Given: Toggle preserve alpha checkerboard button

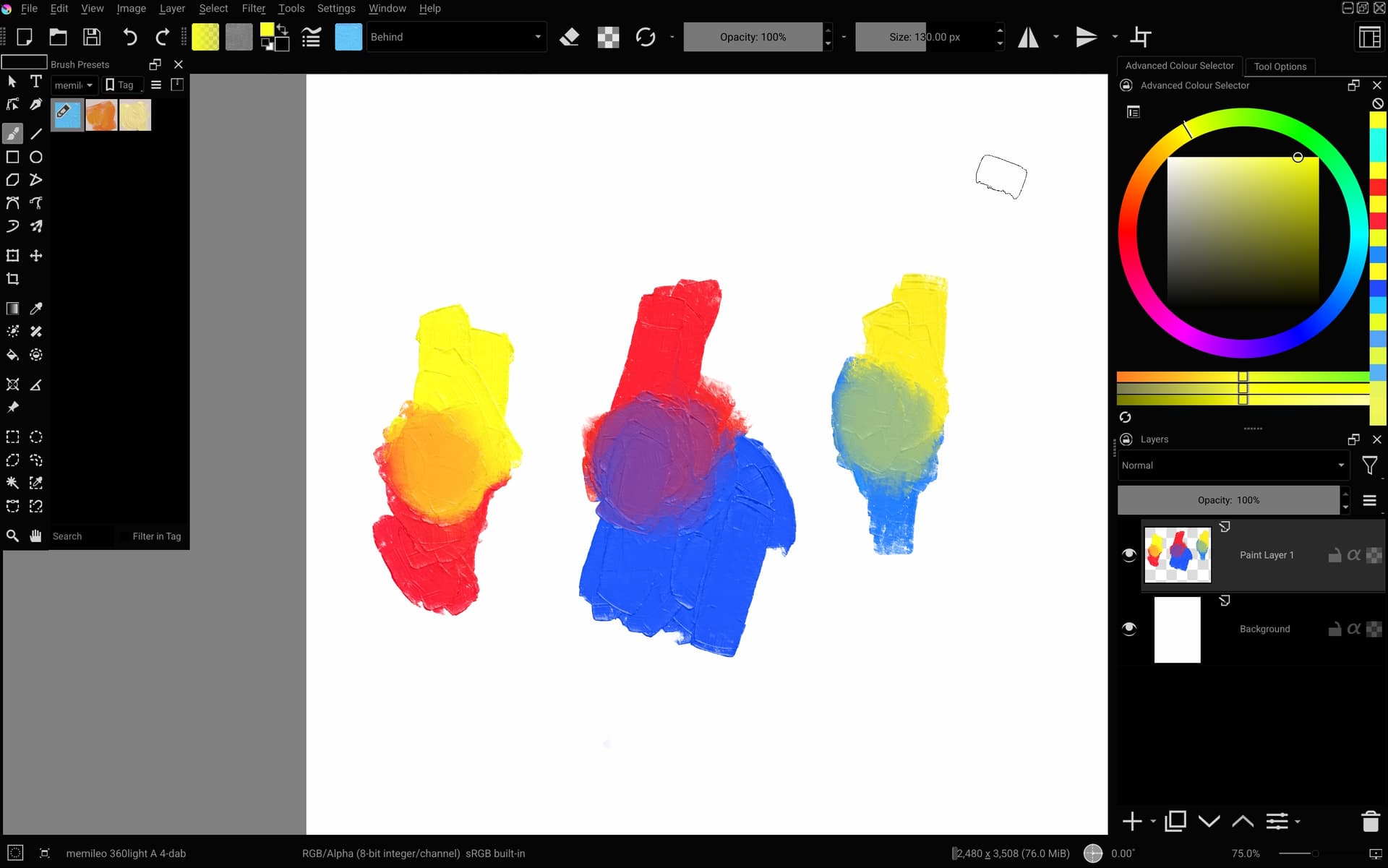Looking at the screenshot, I should [x=608, y=37].
